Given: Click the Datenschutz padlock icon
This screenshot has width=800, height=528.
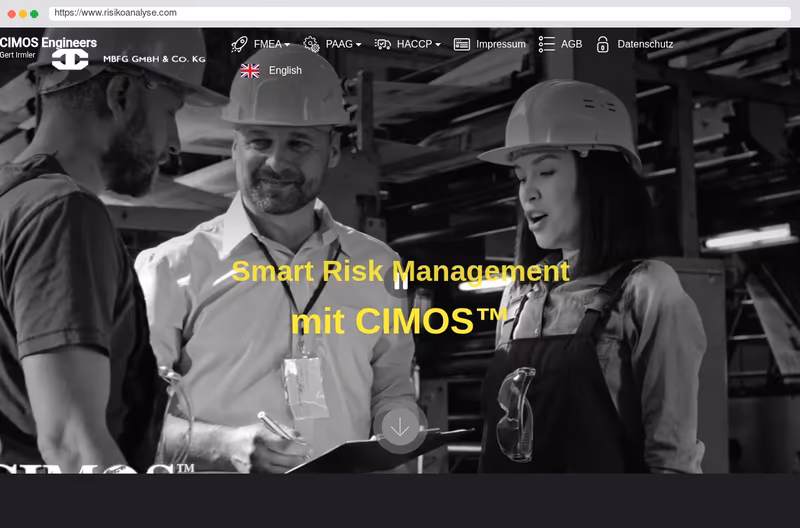Looking at the screenshot, I should pos(603,44).
